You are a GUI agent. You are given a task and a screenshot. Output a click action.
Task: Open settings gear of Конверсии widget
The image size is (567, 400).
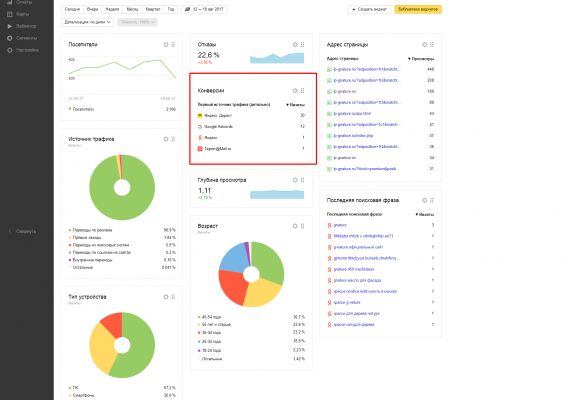295,90
